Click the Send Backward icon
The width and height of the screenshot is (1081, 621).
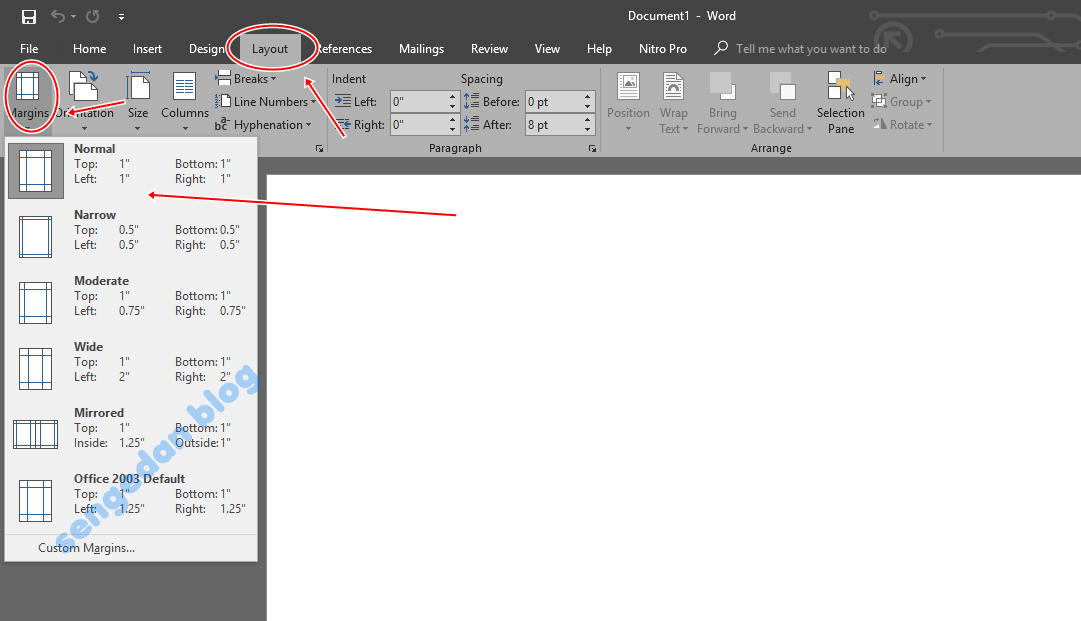click(782, 87)
